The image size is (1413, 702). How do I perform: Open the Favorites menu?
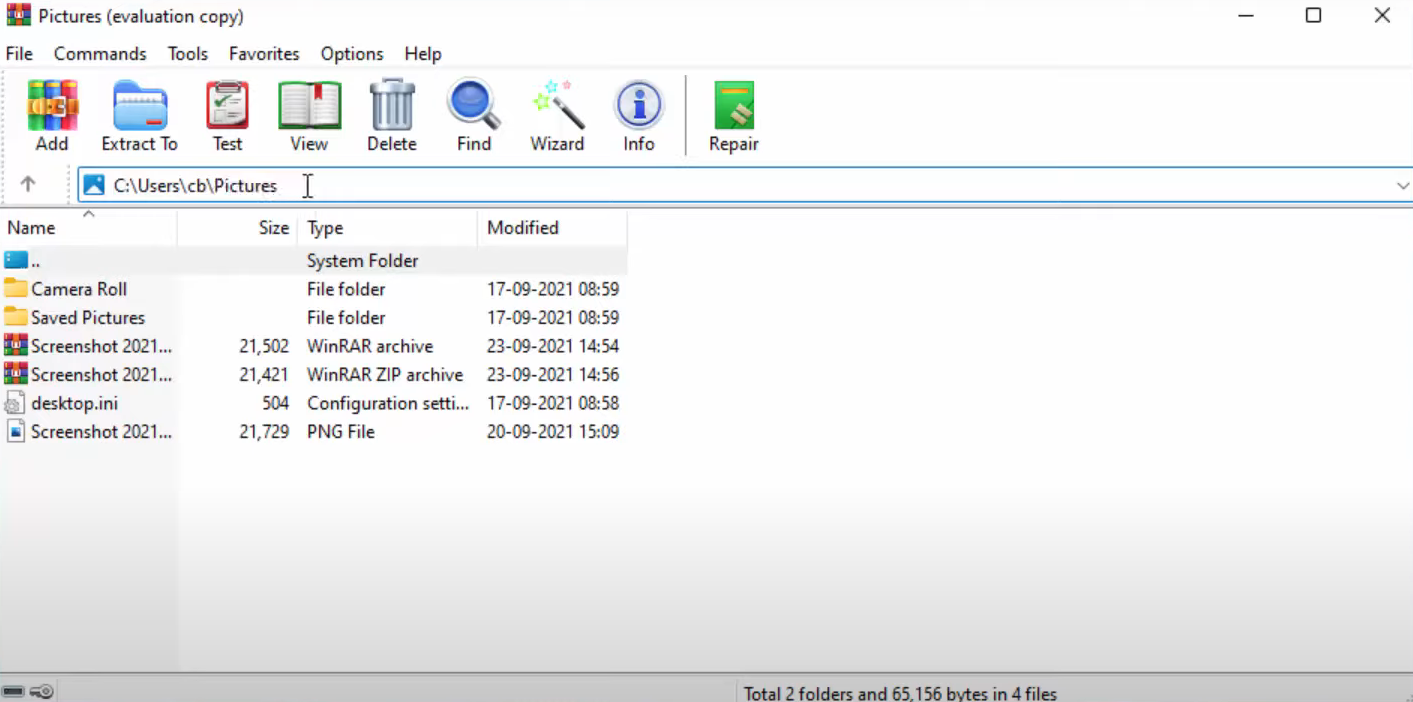point(264,54)
